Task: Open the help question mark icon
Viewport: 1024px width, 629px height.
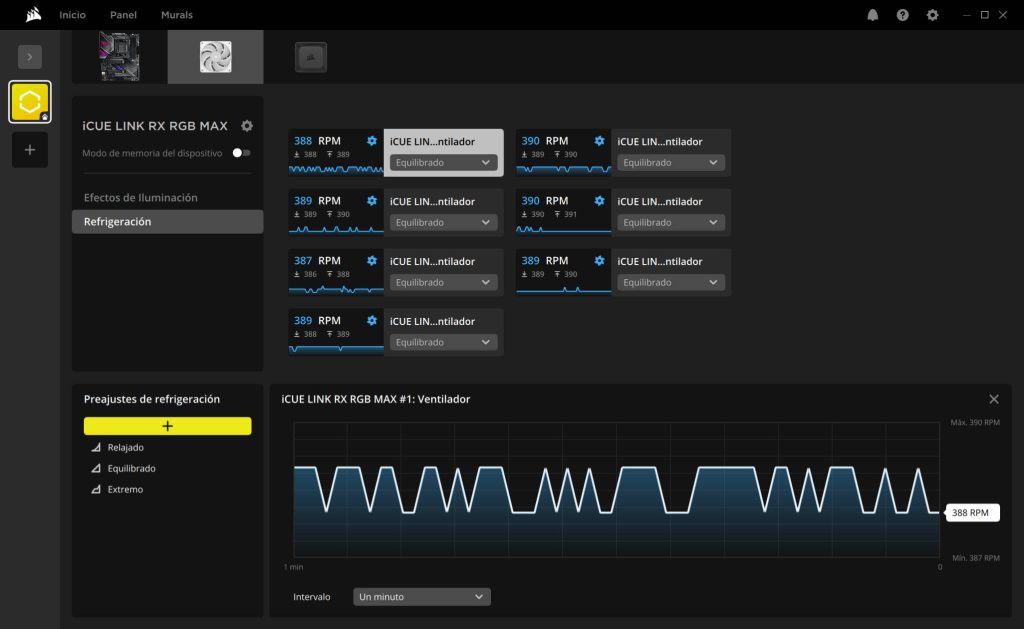Action: coord(903,15)
